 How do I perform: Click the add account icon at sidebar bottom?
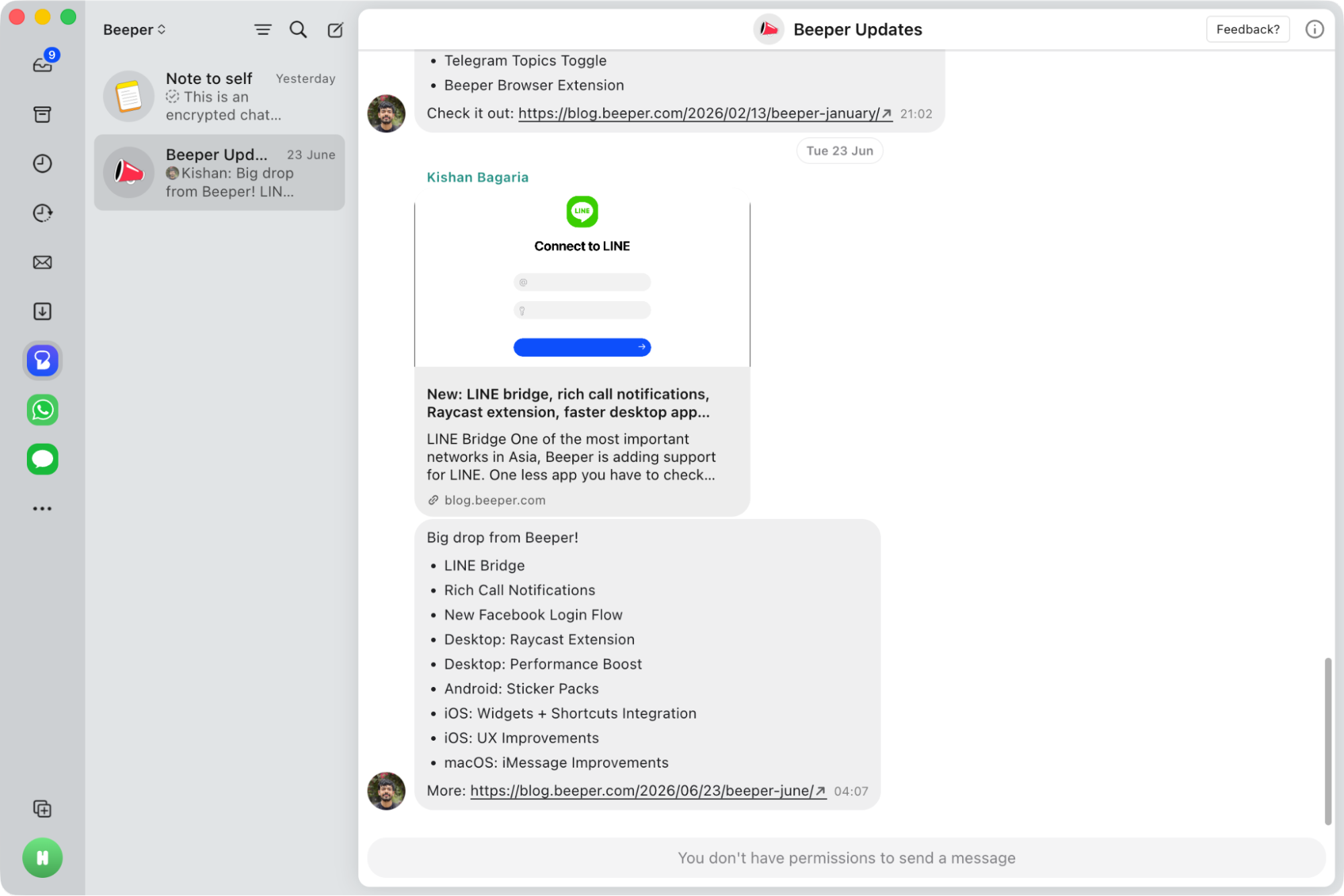42,809
